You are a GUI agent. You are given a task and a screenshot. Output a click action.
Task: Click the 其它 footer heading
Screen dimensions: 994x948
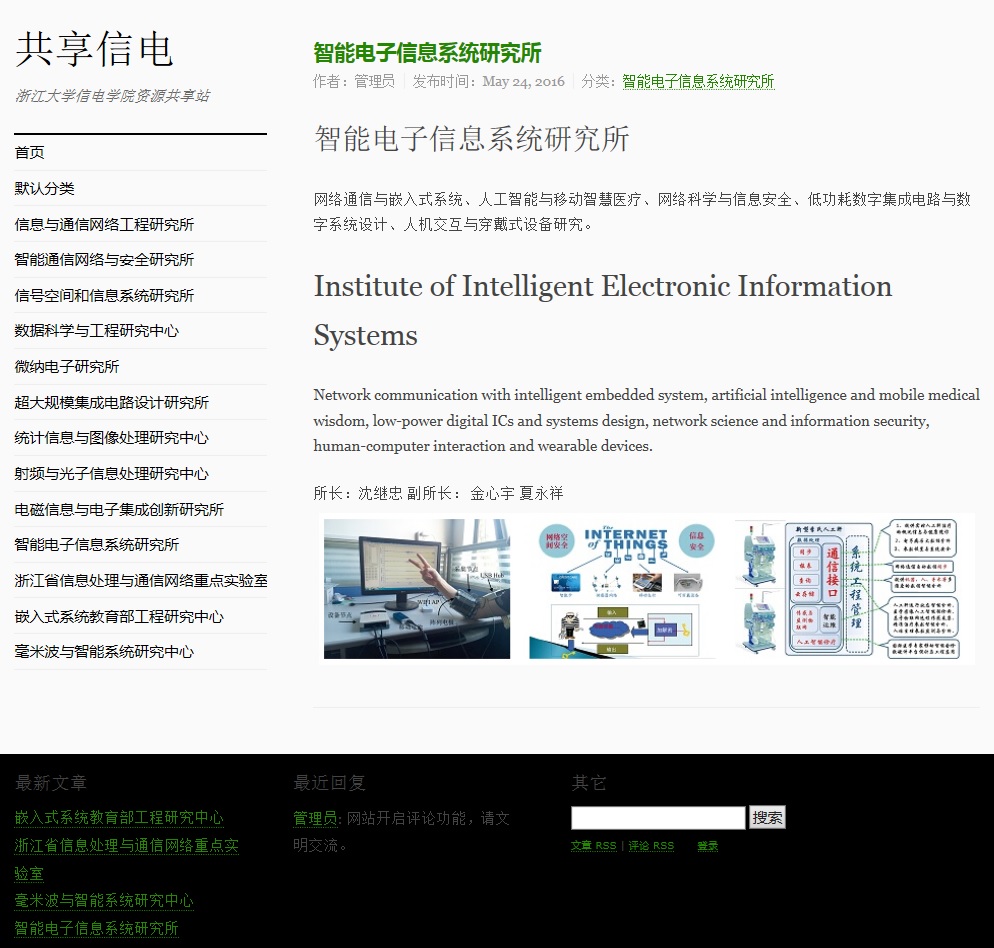click(589, 783)
